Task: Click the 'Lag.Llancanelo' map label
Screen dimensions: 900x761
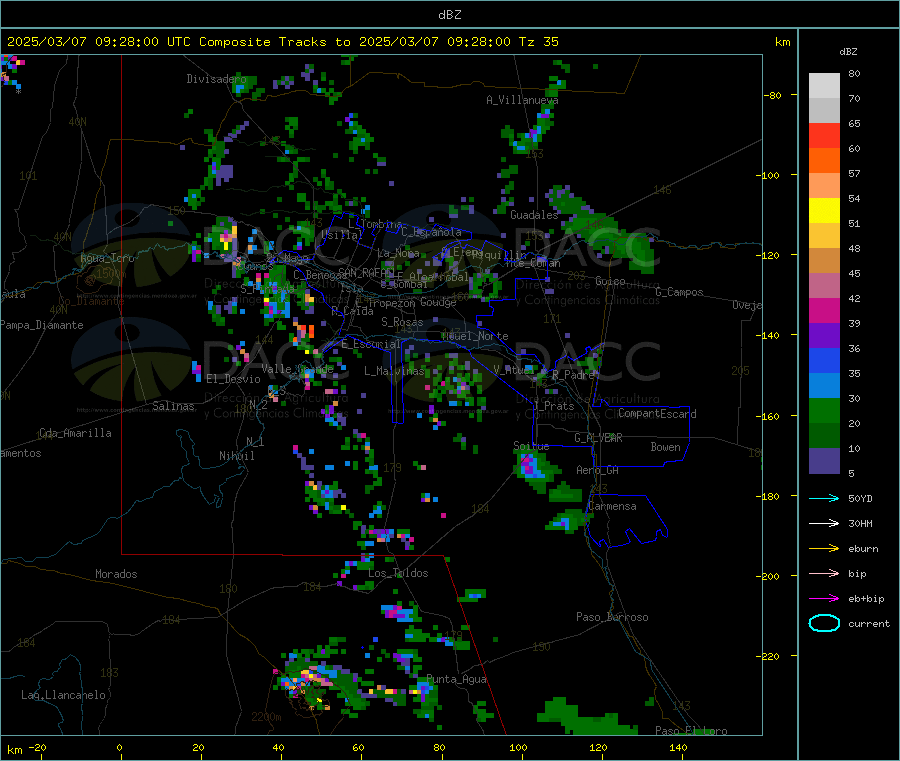Action: click(64, 695)
